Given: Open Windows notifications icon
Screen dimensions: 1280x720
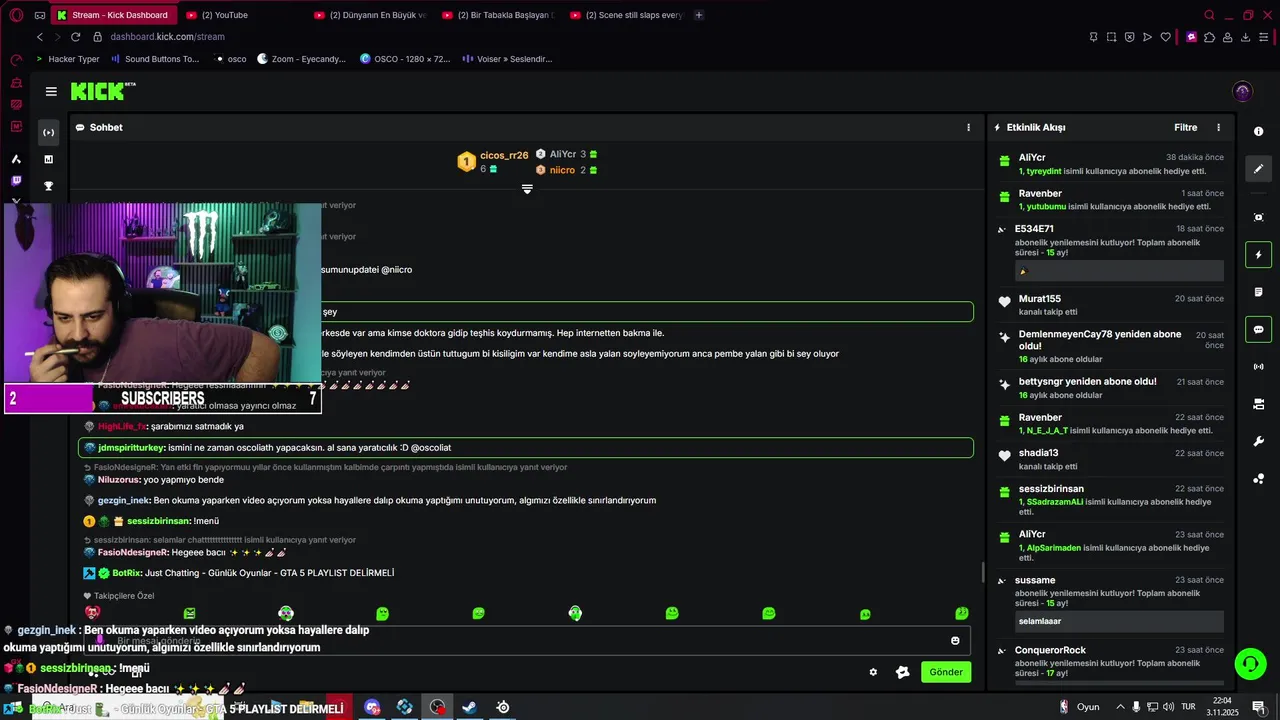Looking at the screenshot, I should click(x=1258, y=707).
